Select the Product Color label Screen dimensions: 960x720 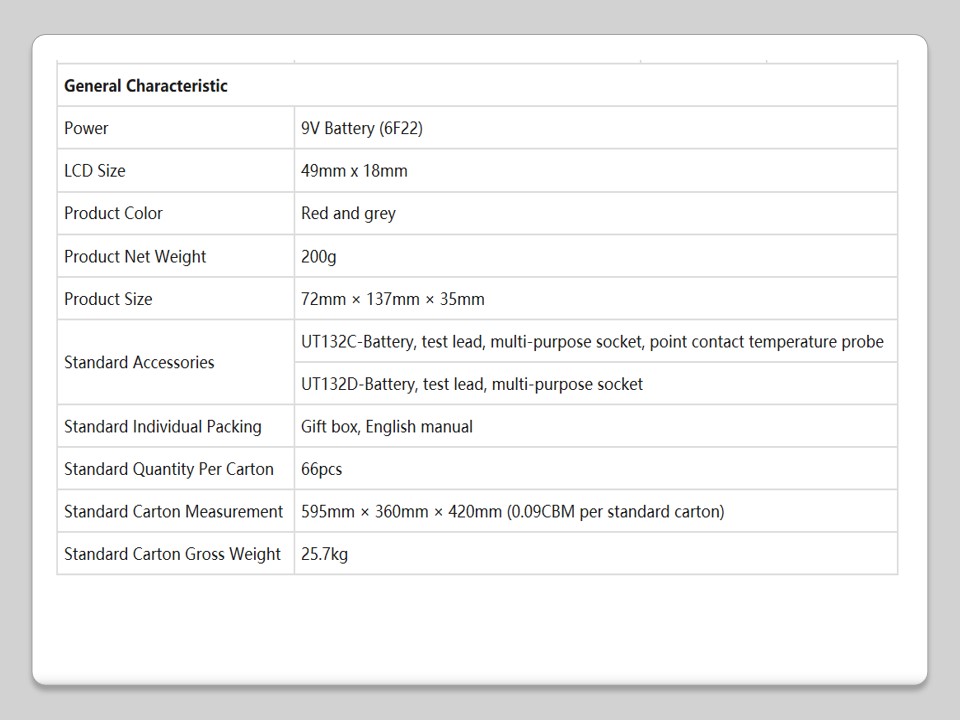click(113, 213)
